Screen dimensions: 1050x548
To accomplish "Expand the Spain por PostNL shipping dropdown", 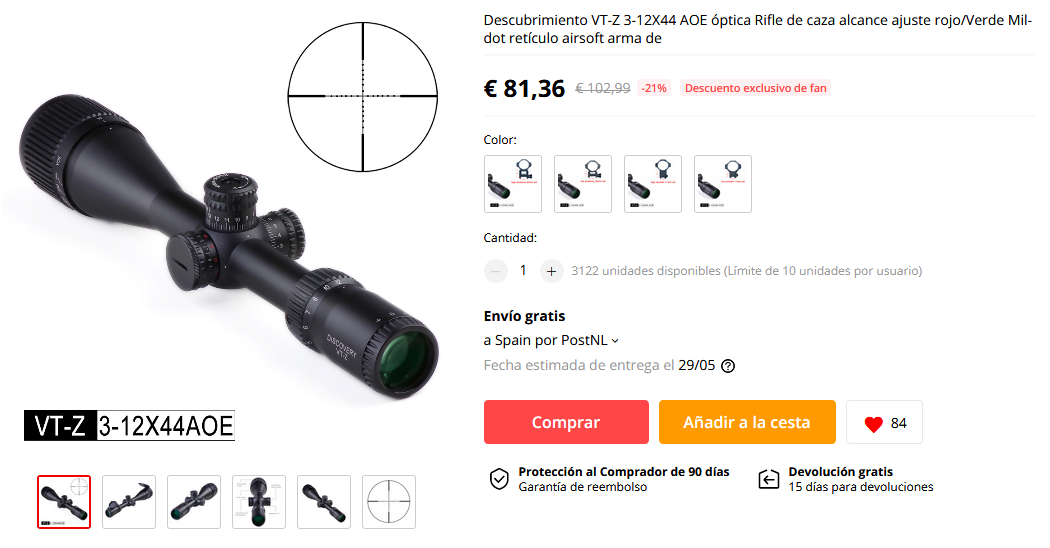I will (551, 340).
